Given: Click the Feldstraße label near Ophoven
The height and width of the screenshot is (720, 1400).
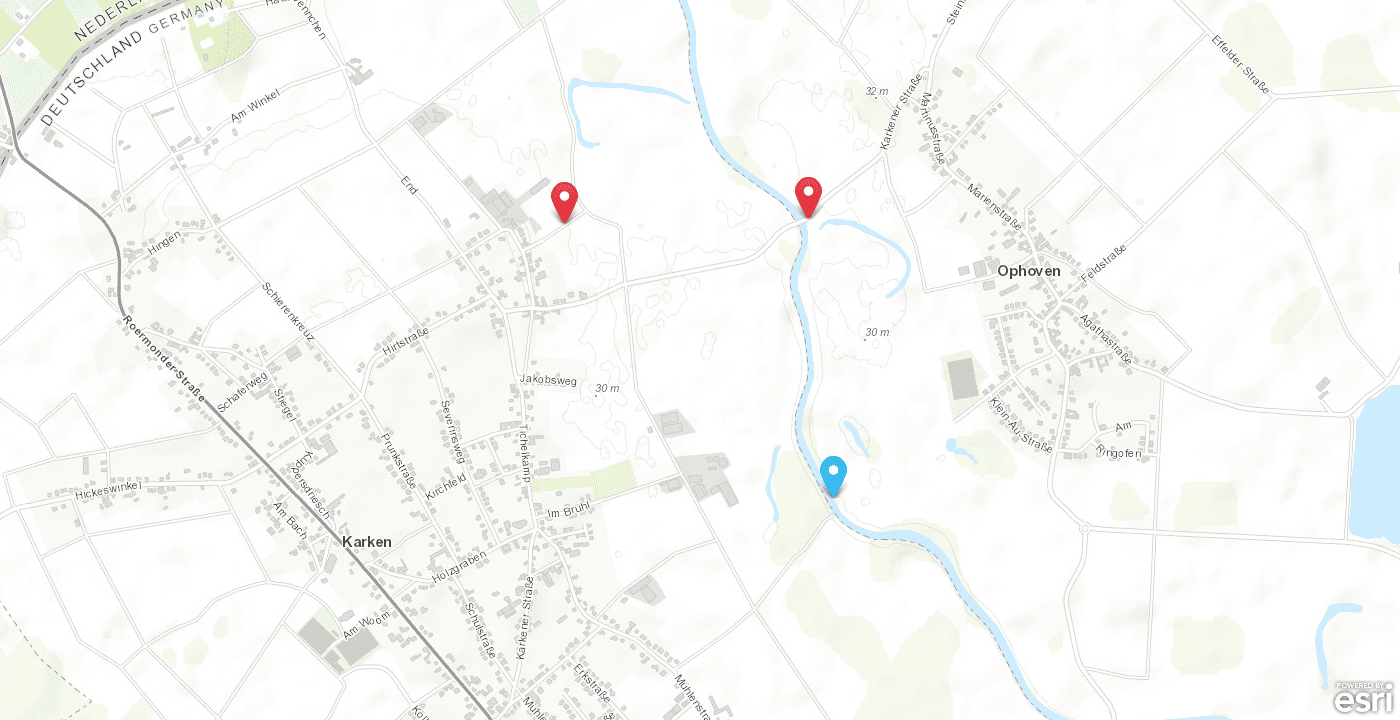Looking at the screenshot, I should [1096, 266].
